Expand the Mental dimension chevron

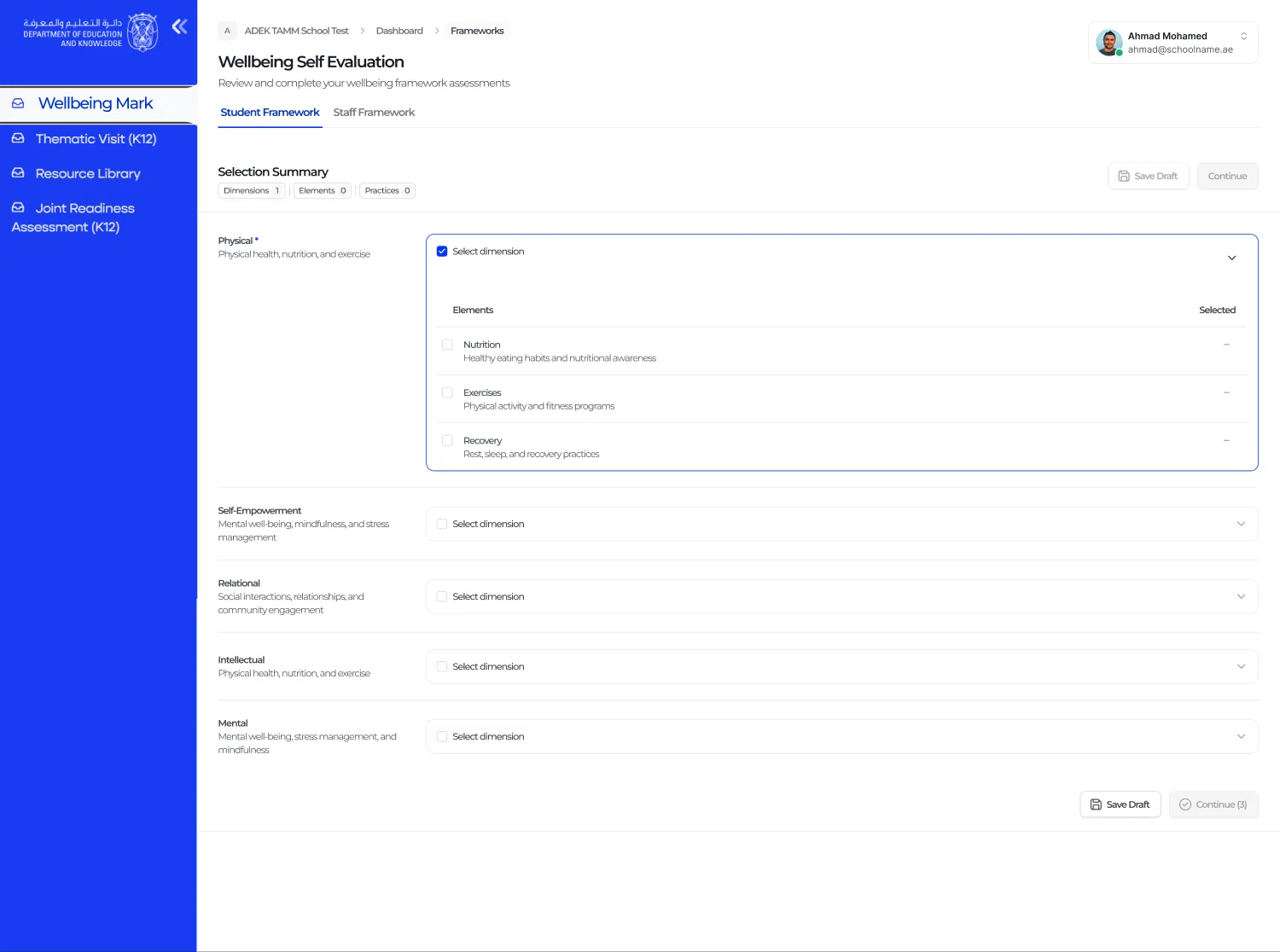[x=1241, y=736]
